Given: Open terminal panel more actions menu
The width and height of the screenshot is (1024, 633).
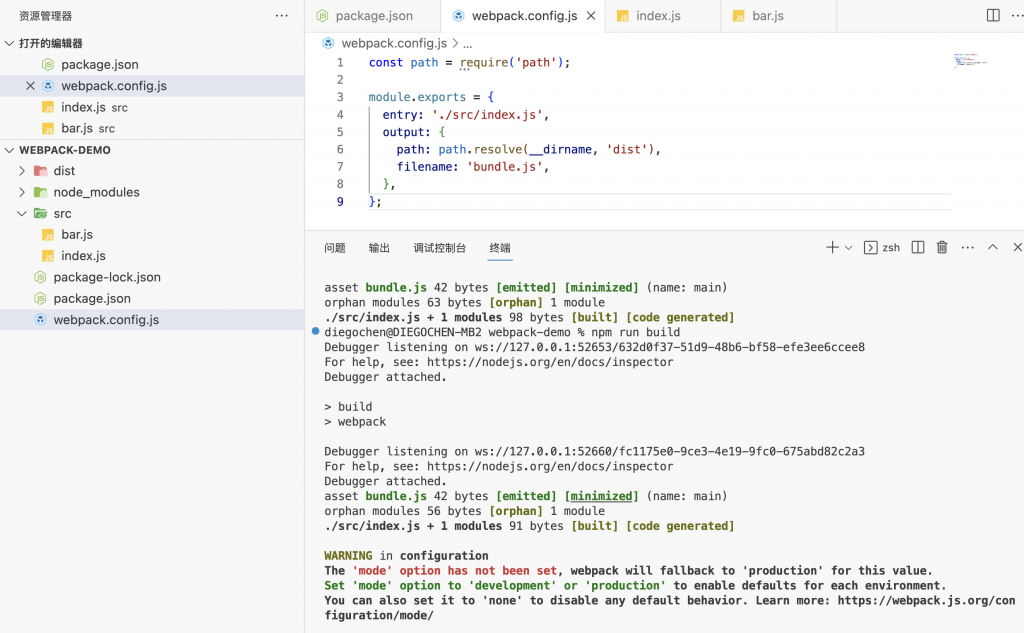Looking at the screenshot, I should pos(967,248).
